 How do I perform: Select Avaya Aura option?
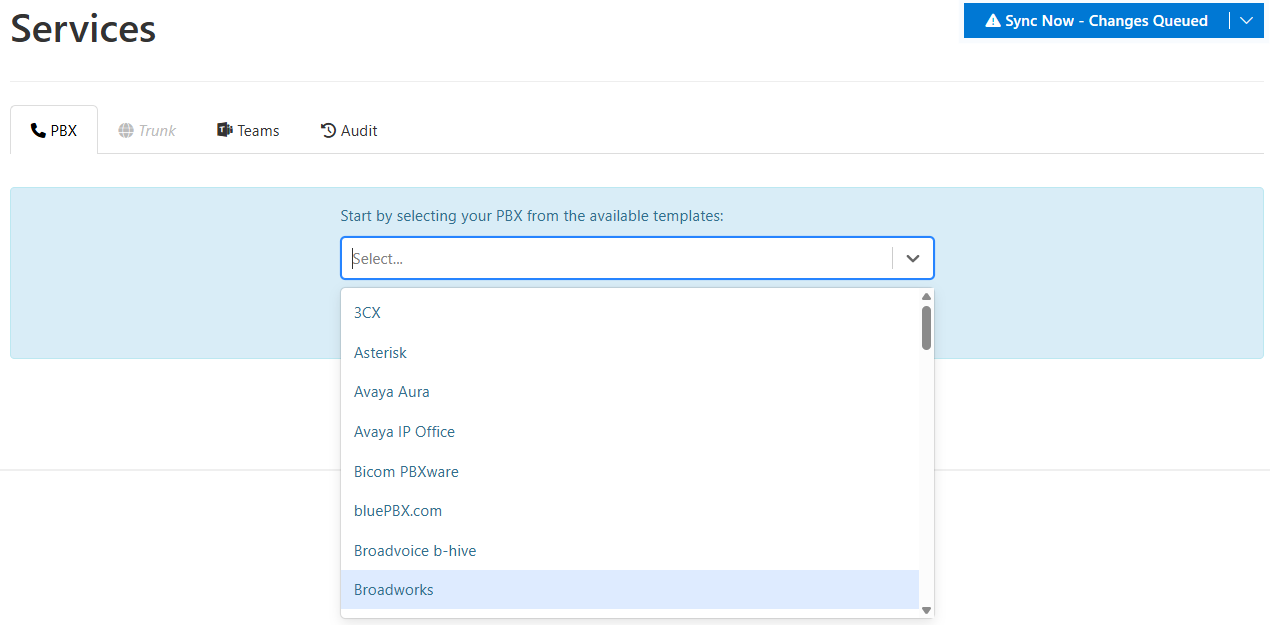click(x=630, y=392)
